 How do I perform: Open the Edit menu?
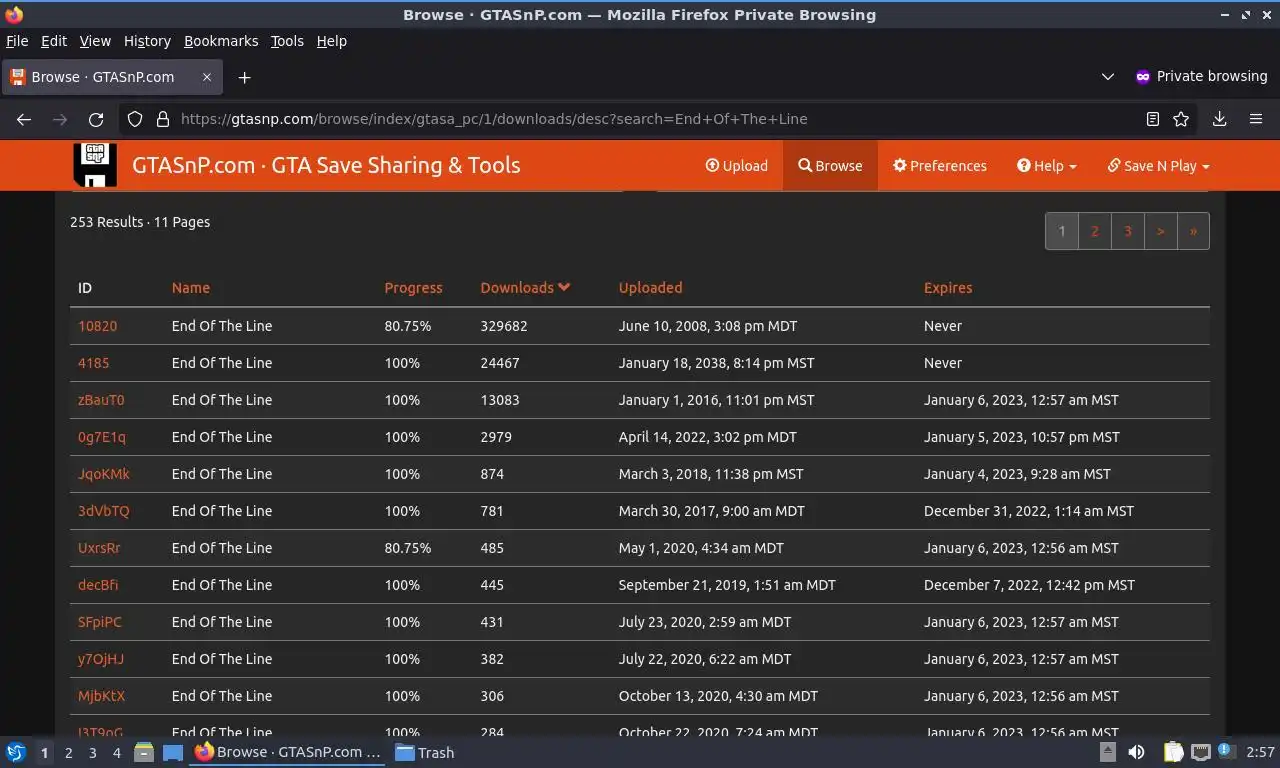(54, 41)
